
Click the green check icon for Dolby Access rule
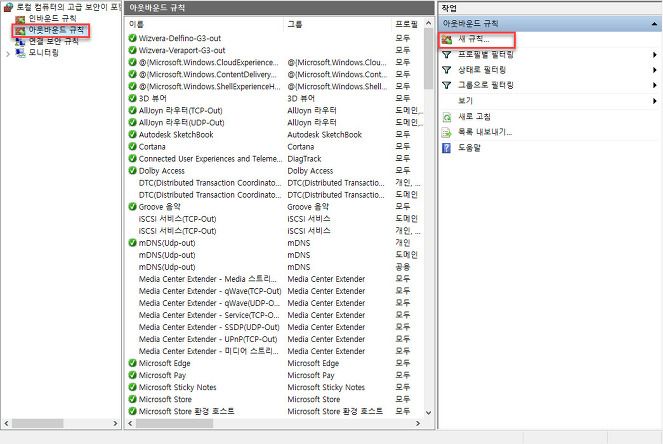(x=132, y=170)
